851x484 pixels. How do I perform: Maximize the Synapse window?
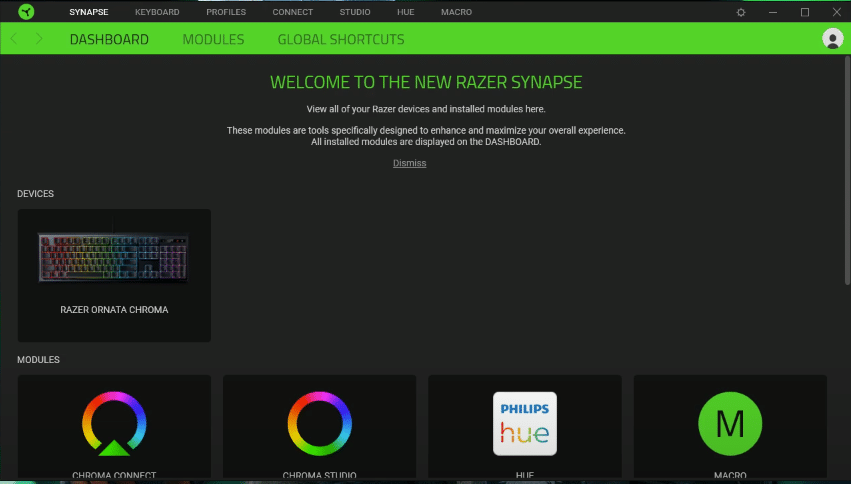click(x=805, y=12)
